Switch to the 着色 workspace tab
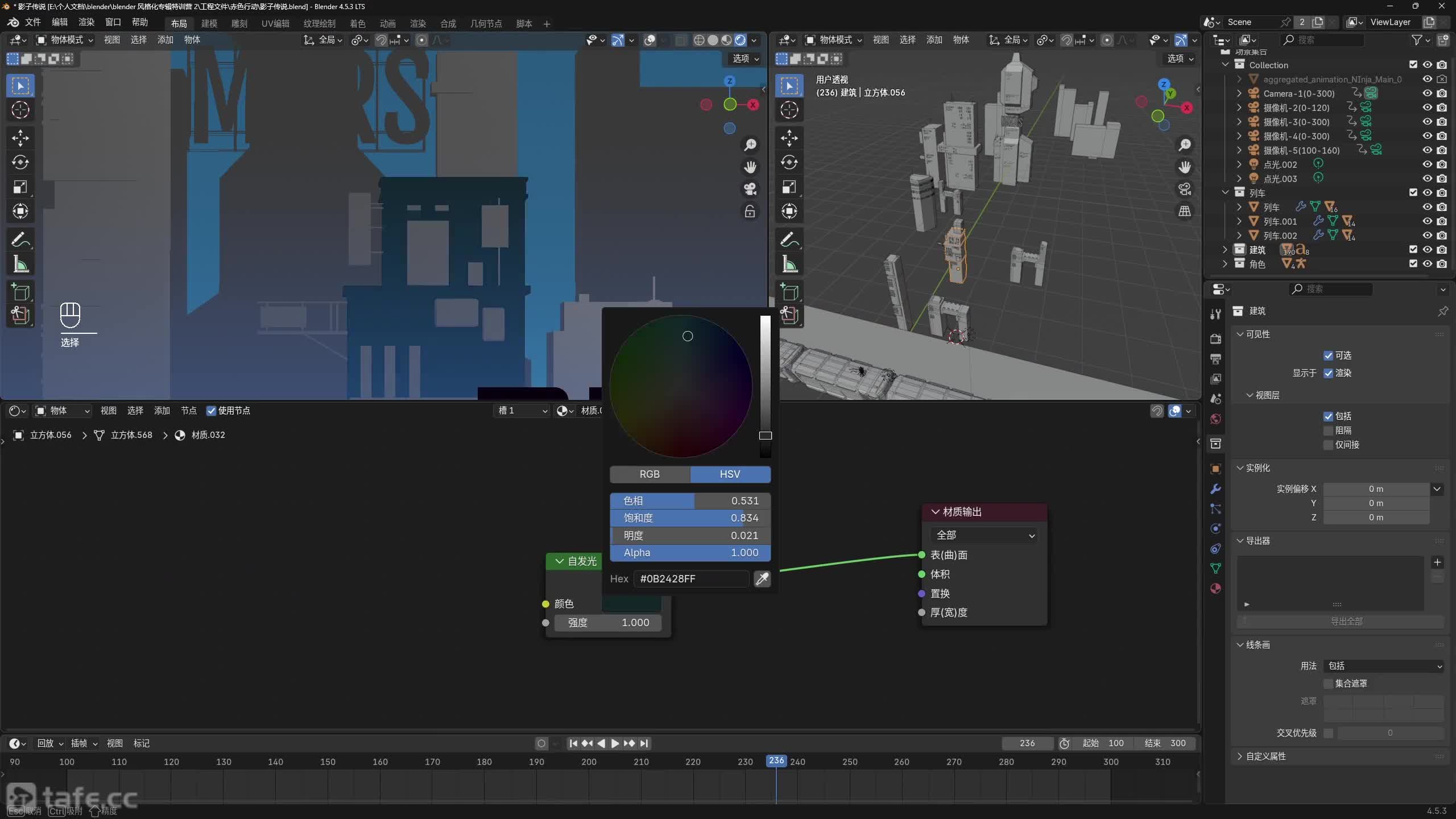 [x=357, y=23]
